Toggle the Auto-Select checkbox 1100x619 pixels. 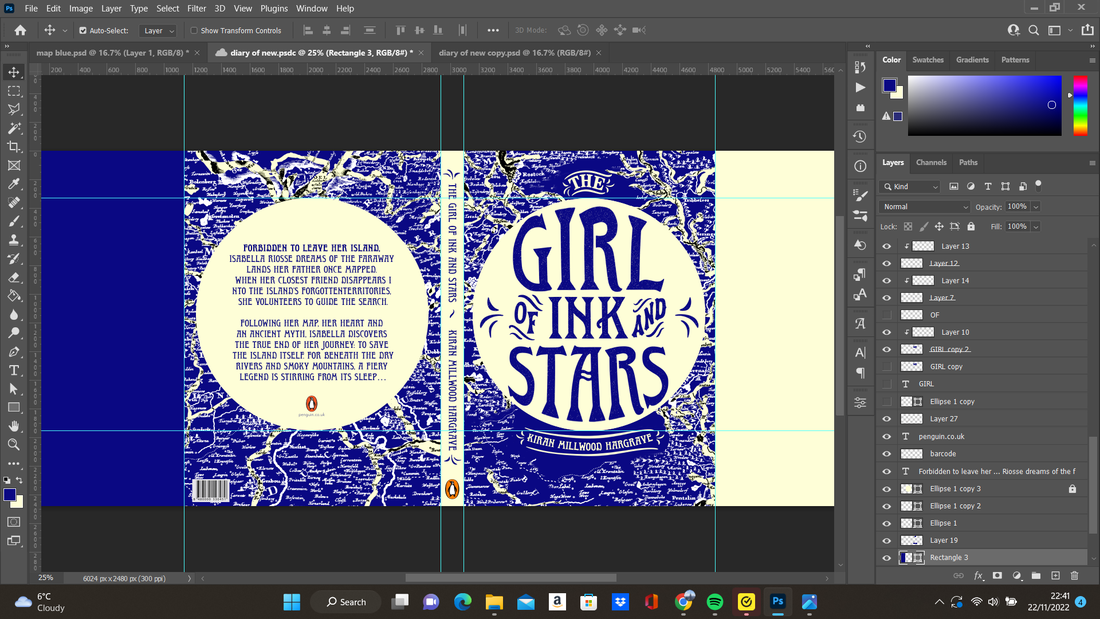(x=83, y=31)
